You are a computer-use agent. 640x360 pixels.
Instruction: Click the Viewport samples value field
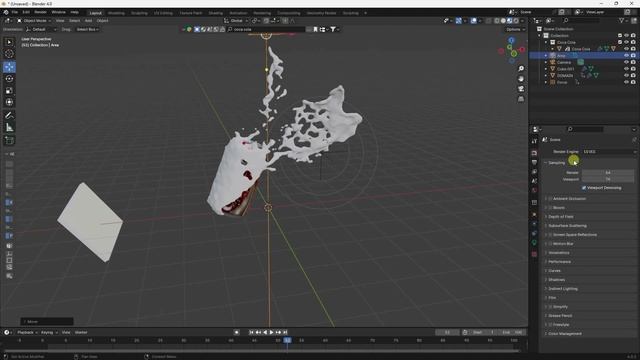tap(608, 179)
